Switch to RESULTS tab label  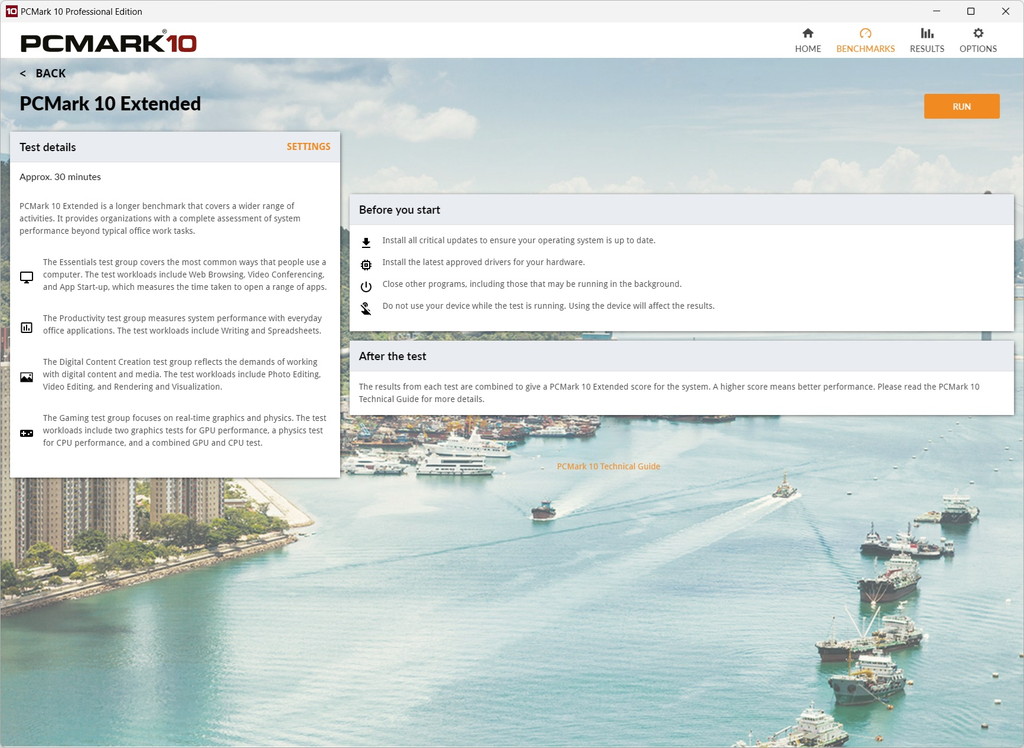[927, 48]
